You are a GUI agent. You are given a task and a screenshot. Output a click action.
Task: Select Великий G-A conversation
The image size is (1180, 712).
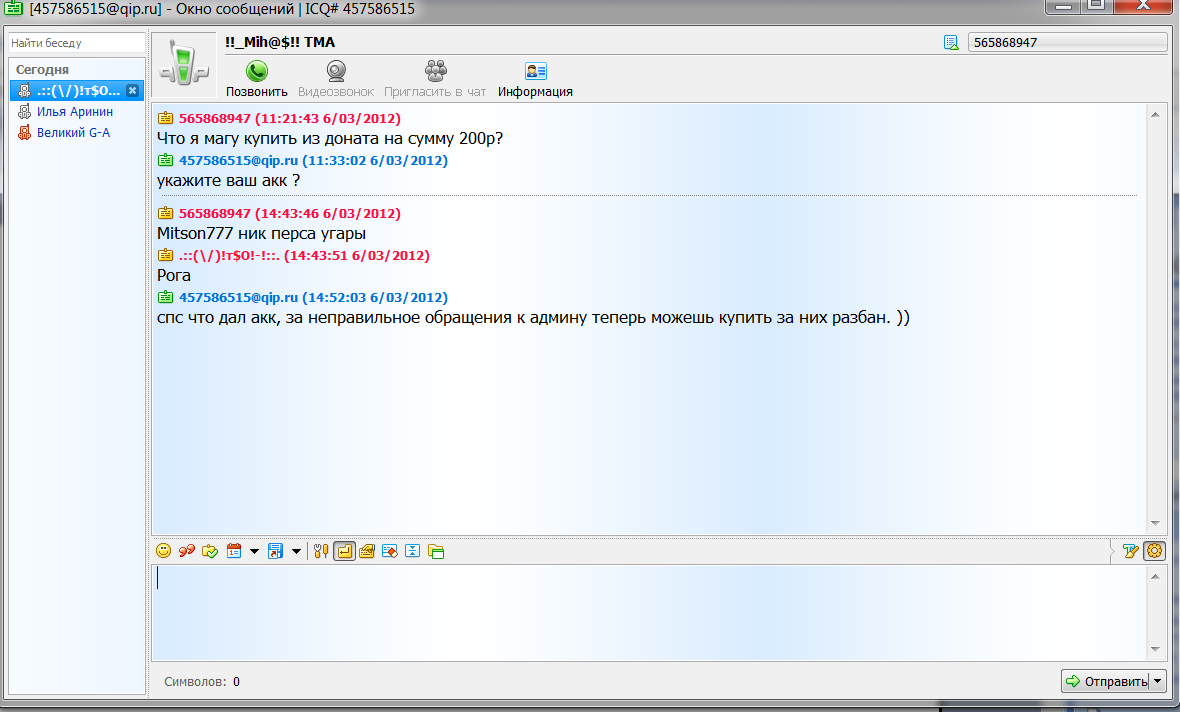pyautogui.click(x=73, y=132)
